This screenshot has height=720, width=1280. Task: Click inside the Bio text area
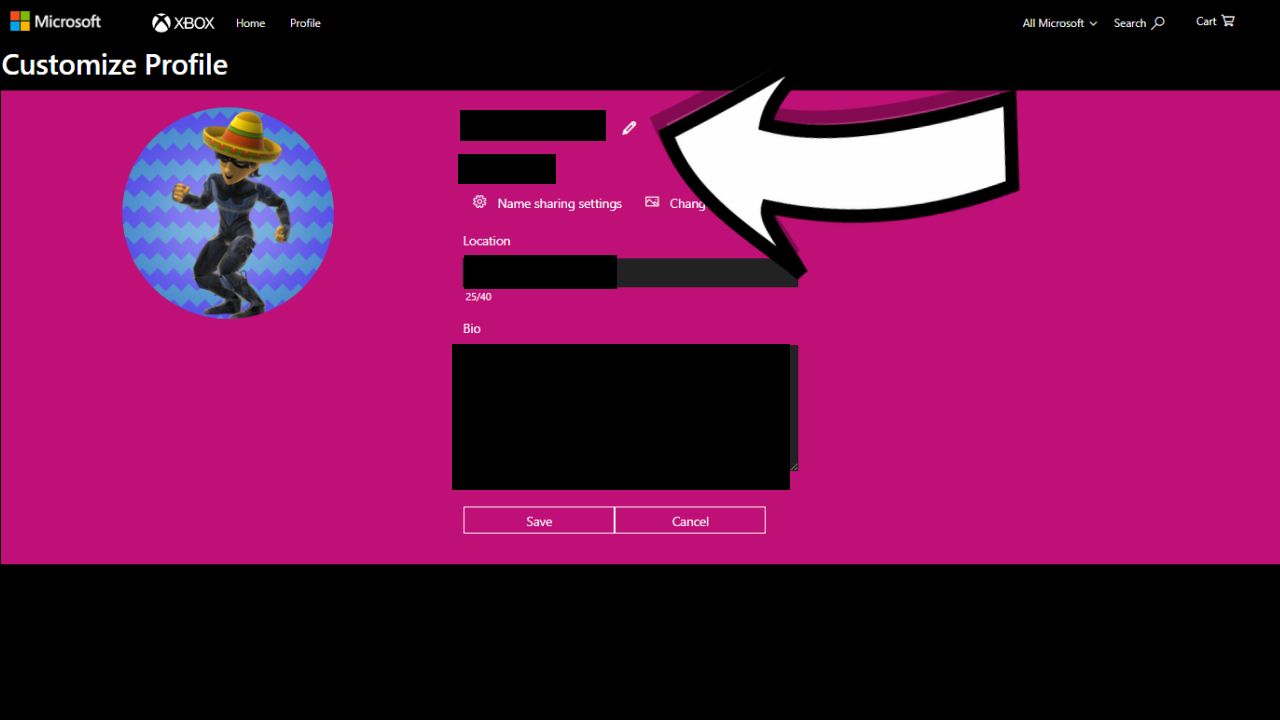click(x=620, y=416)
